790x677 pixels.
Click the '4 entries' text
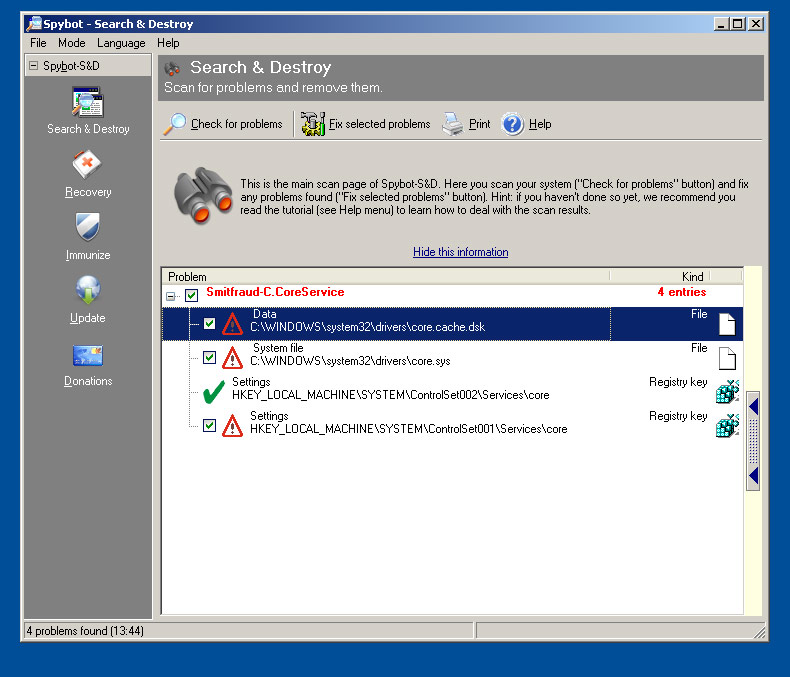tap(682, 292)
